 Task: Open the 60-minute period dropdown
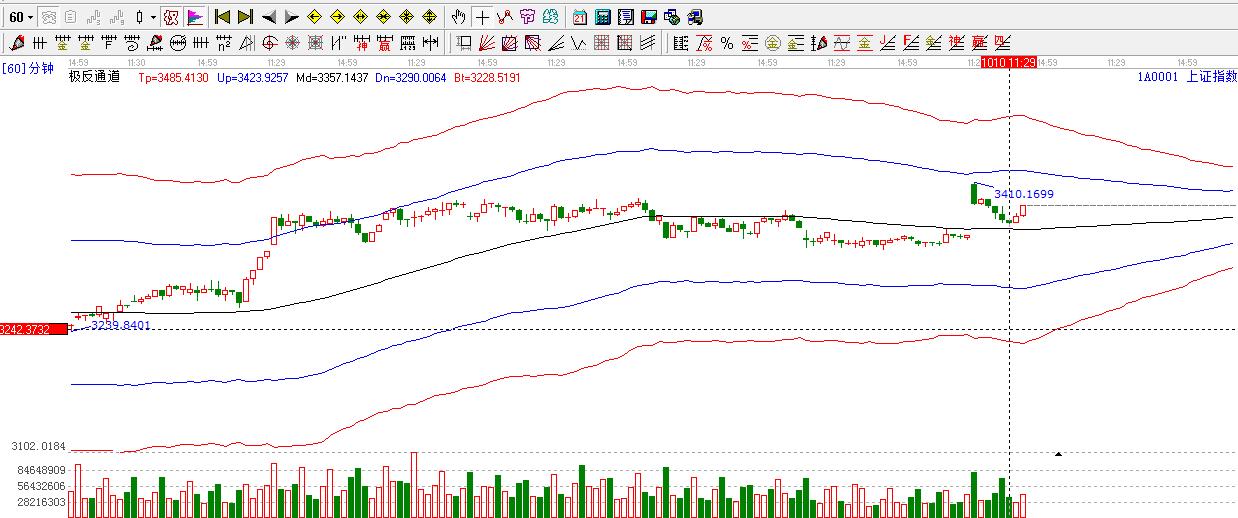[20, 17]
